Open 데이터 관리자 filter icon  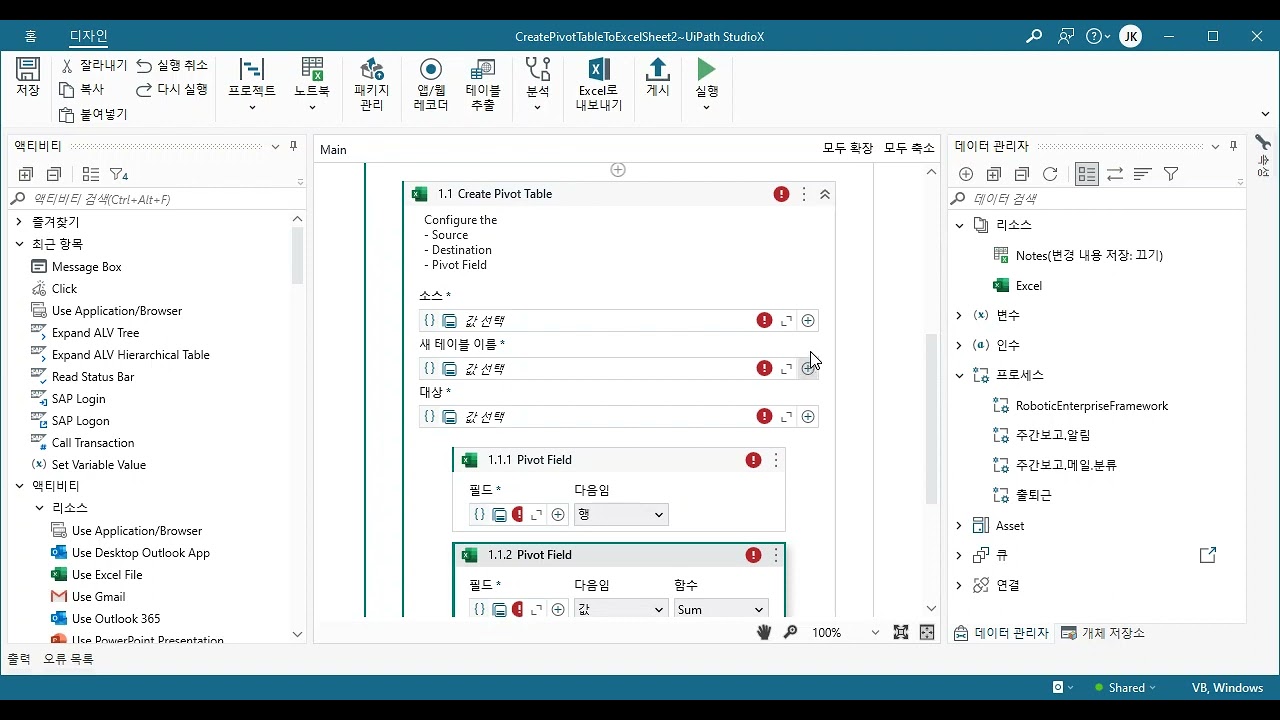pos(1171,174)
